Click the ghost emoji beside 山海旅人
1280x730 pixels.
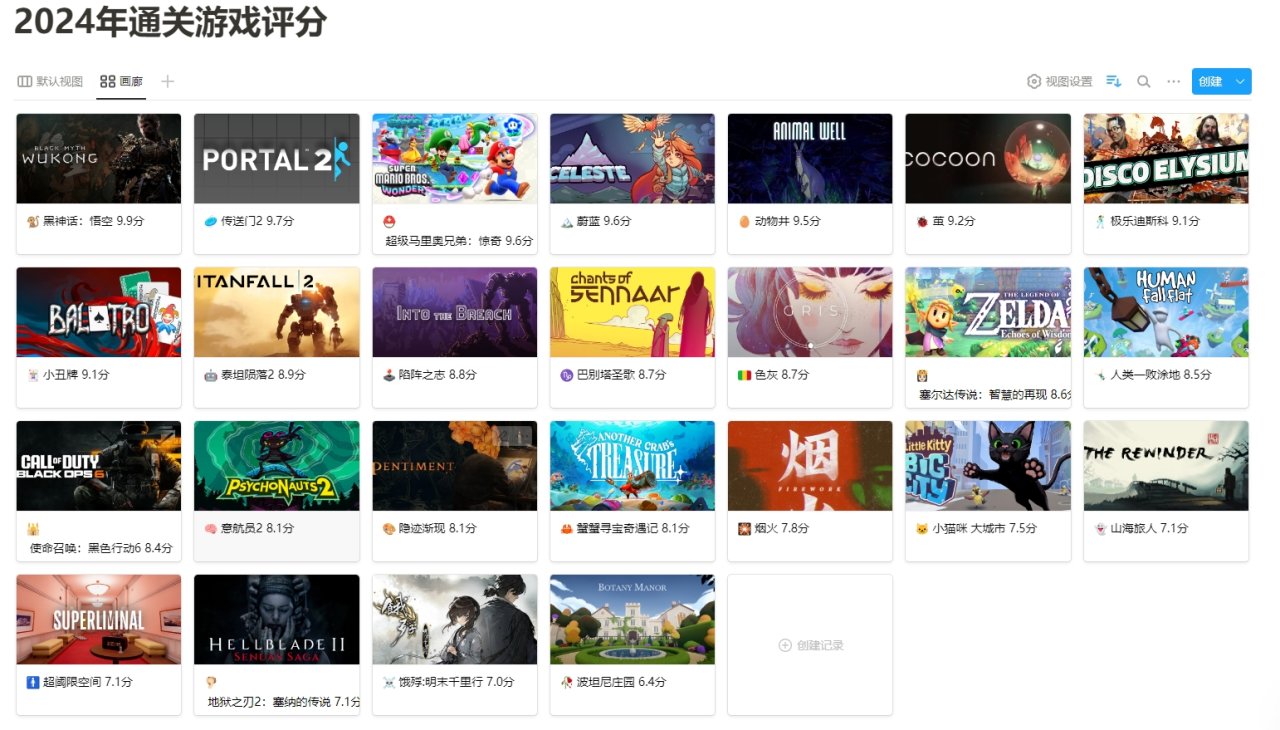coord(1100,528)
